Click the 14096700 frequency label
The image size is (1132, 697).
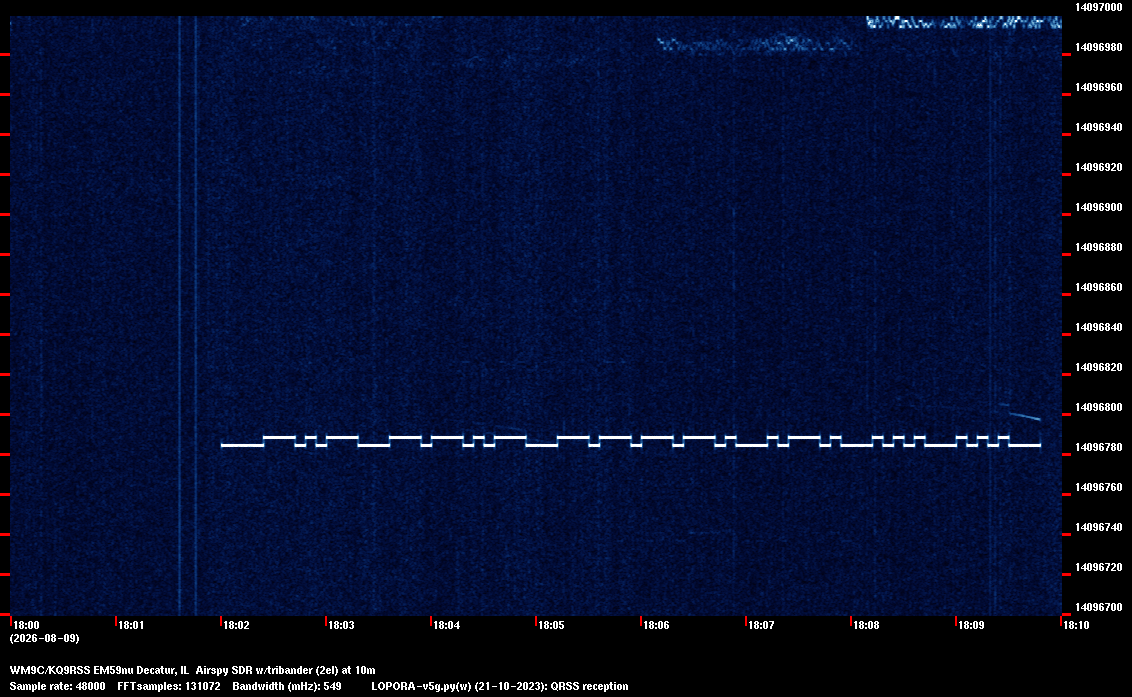click(x=1099, y=607)
